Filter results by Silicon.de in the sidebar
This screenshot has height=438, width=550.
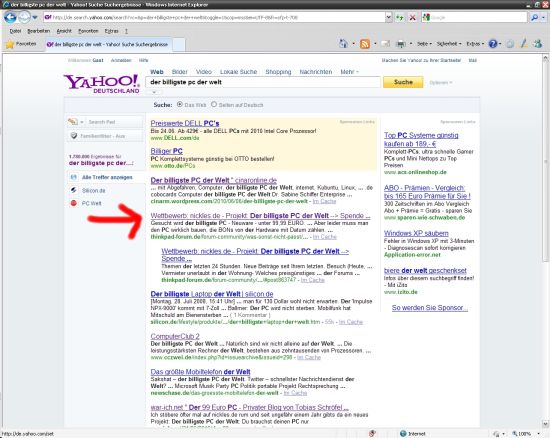click(94, 190)
